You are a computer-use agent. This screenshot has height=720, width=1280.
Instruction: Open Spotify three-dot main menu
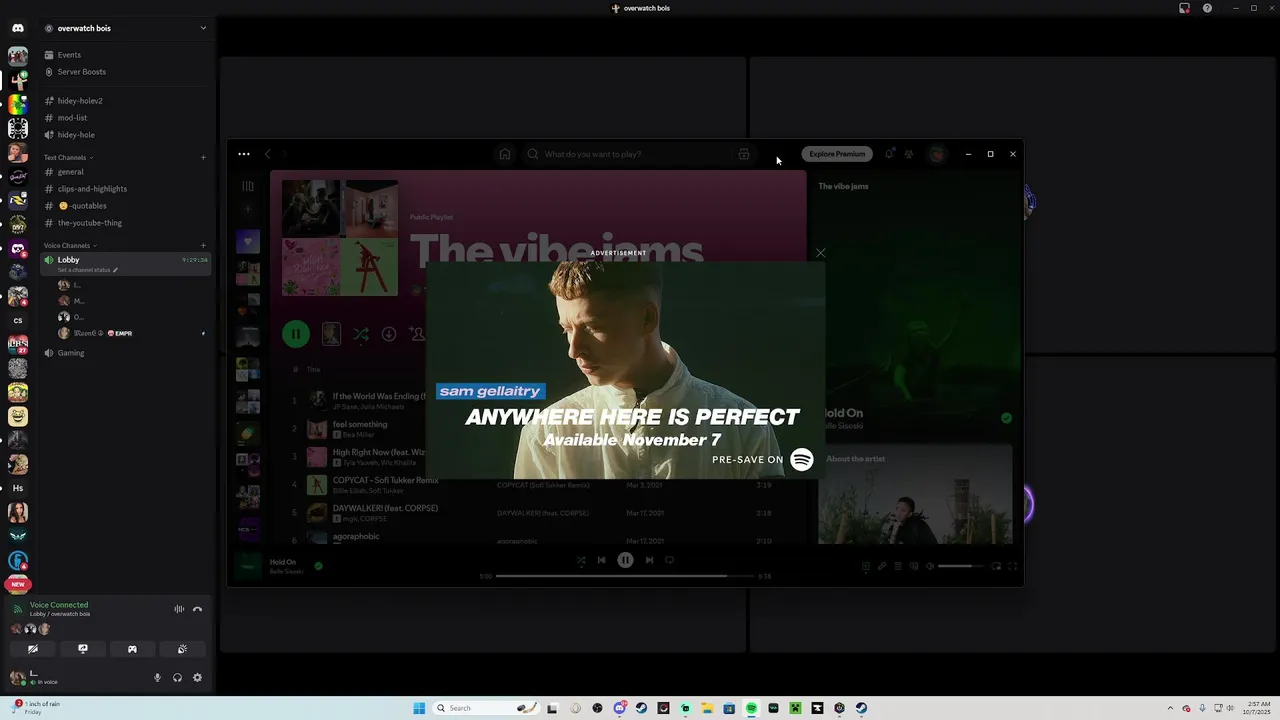point(244,154)
